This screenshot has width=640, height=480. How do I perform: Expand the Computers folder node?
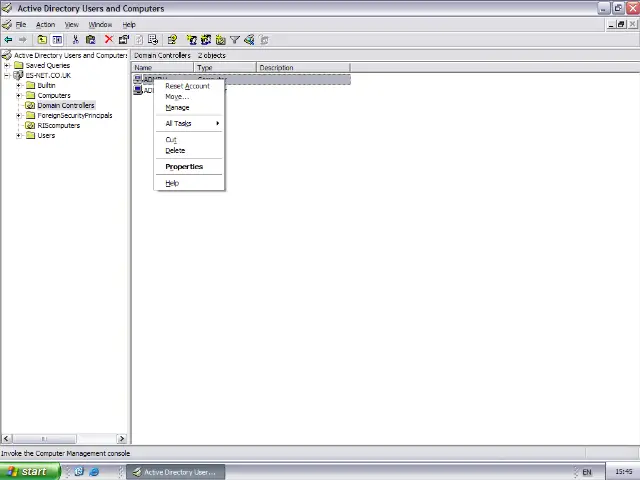pos(18,96)
